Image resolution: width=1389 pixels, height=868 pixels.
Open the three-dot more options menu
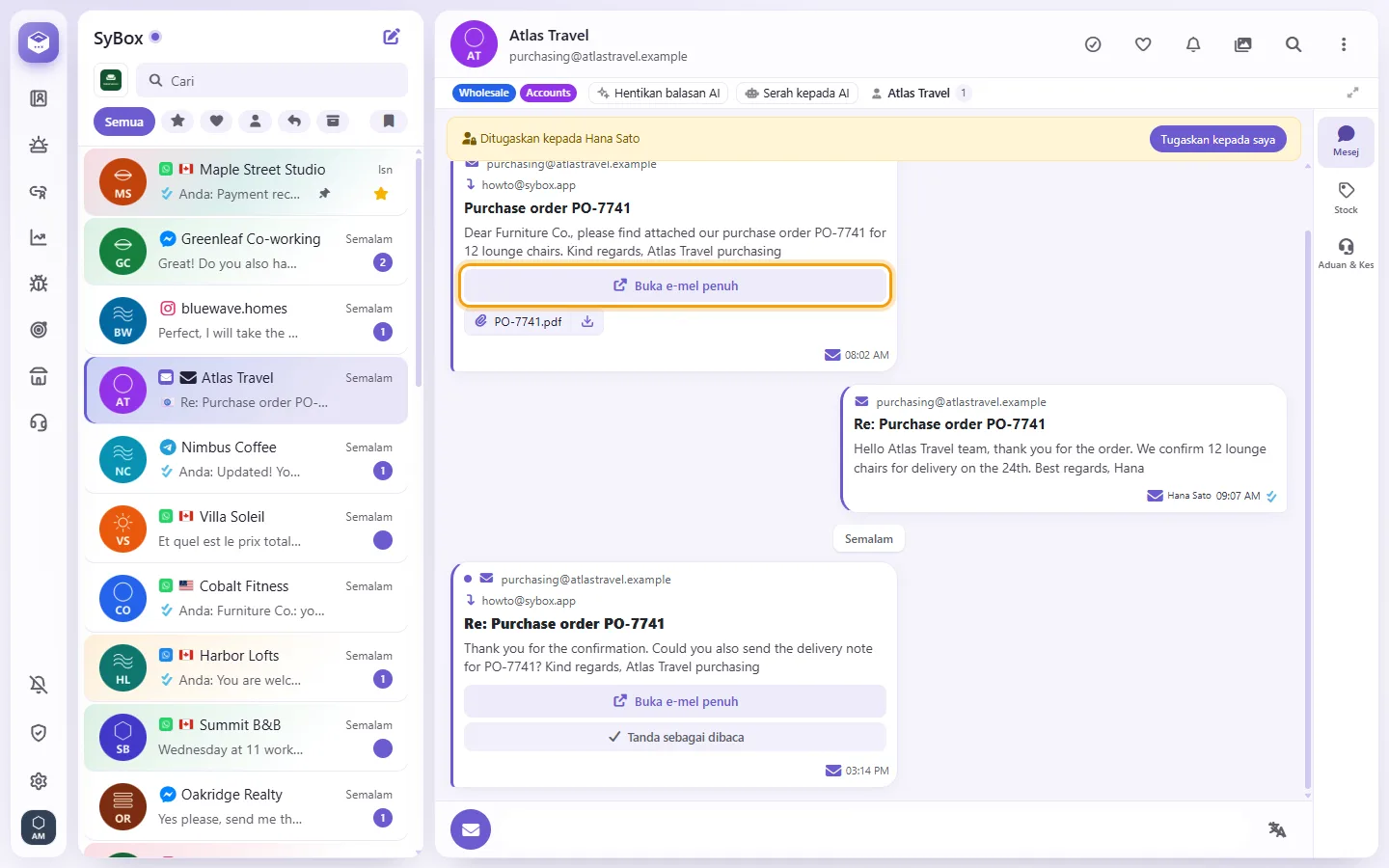coord(1344,44)
